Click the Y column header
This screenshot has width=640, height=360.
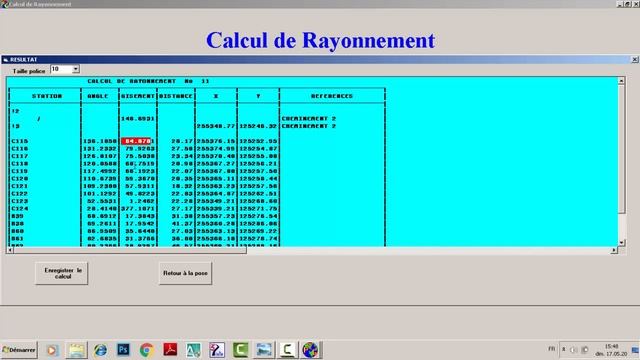pos(258,96)
